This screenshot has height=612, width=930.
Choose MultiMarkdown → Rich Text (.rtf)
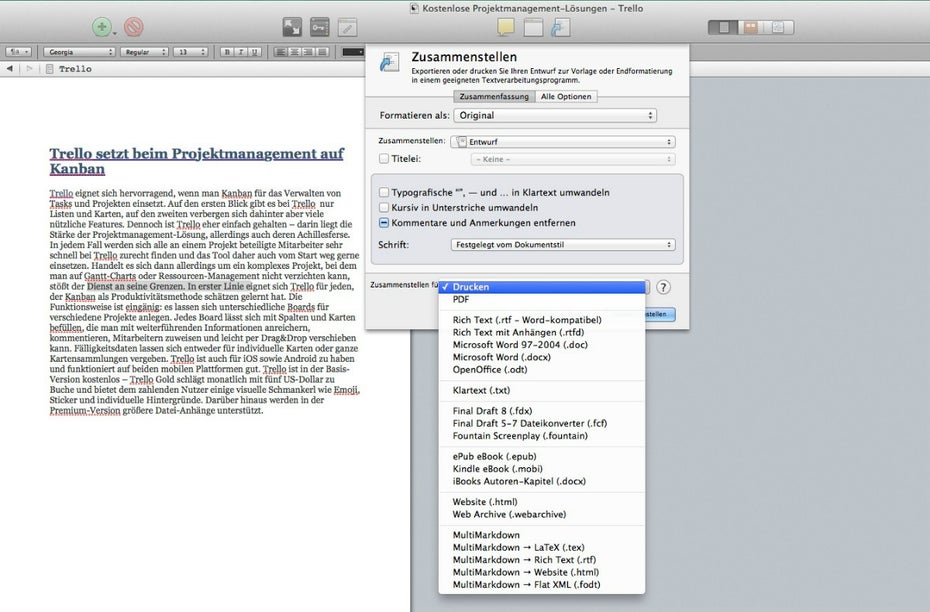[x=542, y=560]
